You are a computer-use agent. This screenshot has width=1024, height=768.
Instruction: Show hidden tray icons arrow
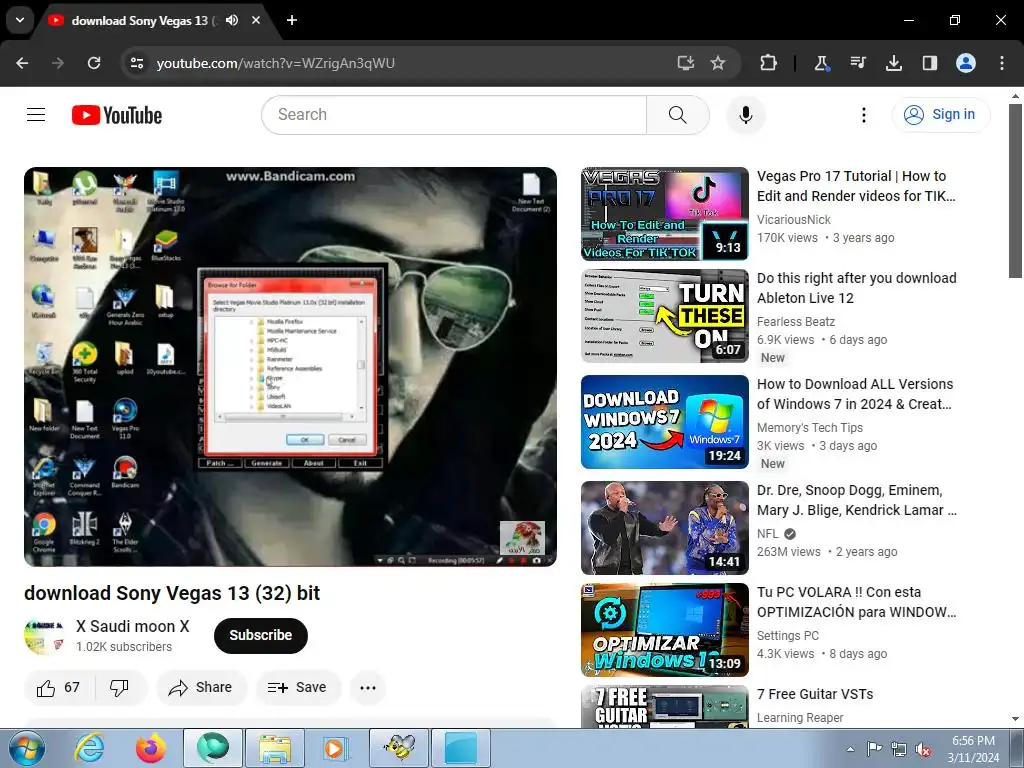850,750
